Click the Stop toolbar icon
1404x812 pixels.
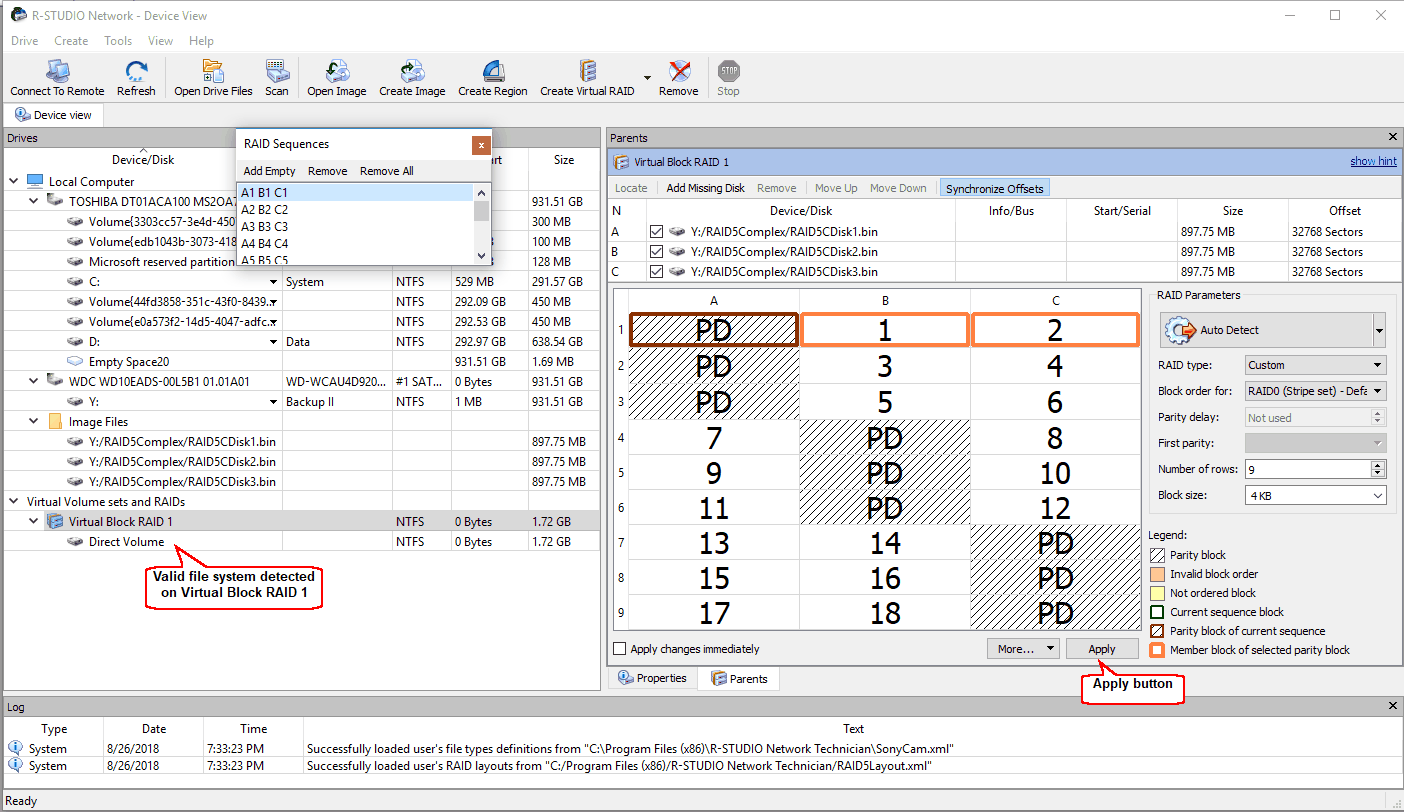[x=729, y=71]
